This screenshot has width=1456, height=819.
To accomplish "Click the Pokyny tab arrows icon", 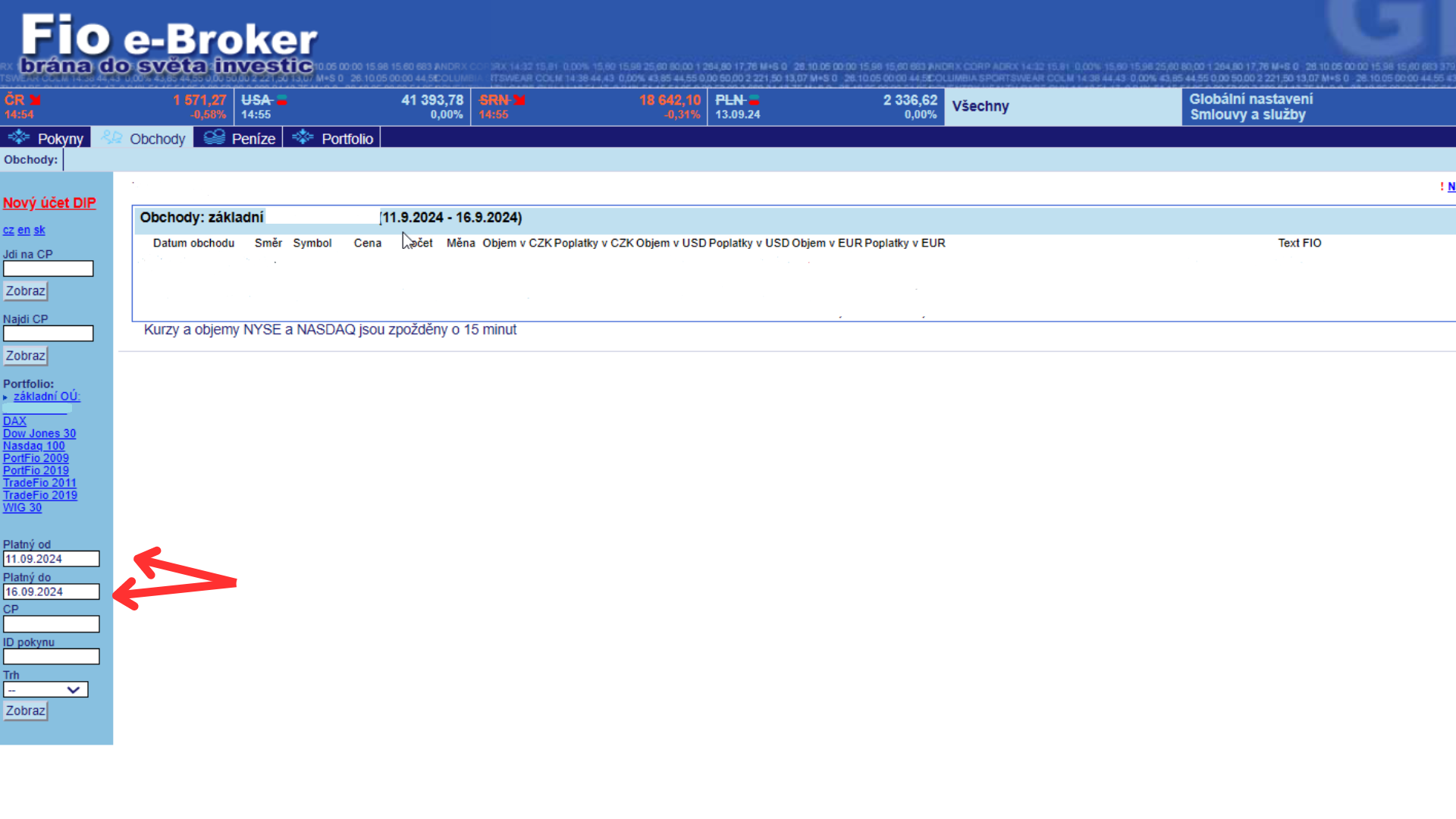I will point(18,137).
